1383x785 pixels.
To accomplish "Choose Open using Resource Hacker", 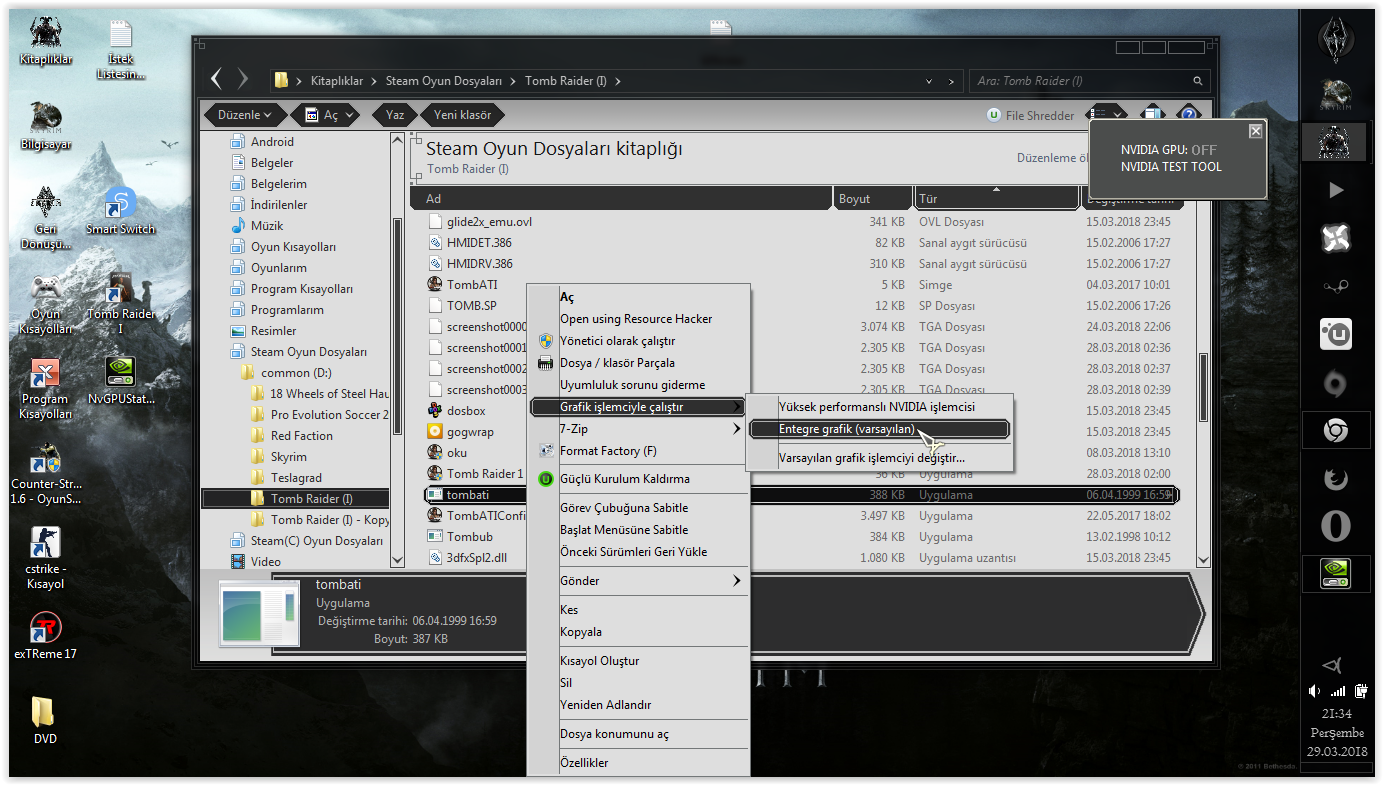I will [x=638, y=319].
